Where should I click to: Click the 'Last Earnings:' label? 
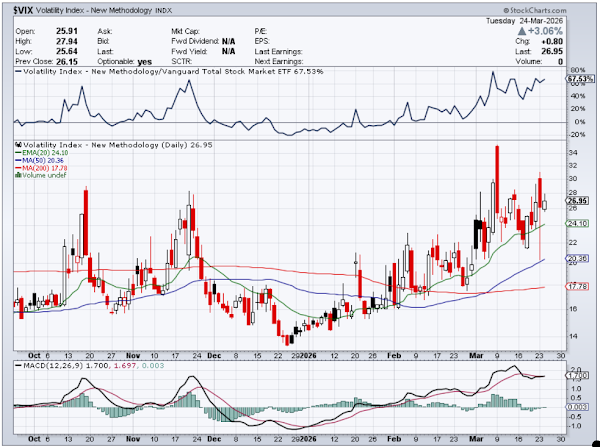(x=278, y=51)
